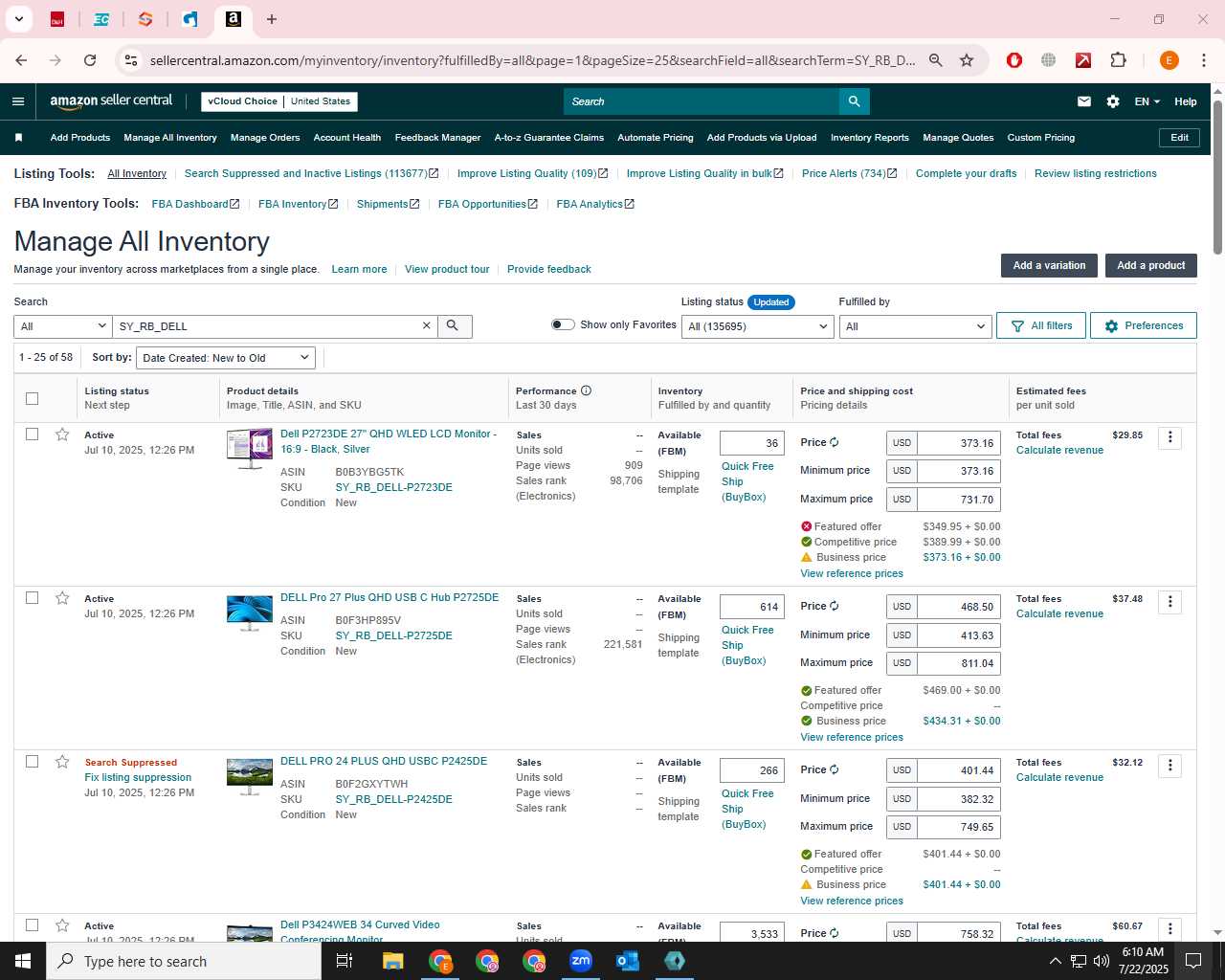Open SKU SY_RB_DELL-P2725DE link
Viewport: 1225px width, 980px height.
coord(393,635)
